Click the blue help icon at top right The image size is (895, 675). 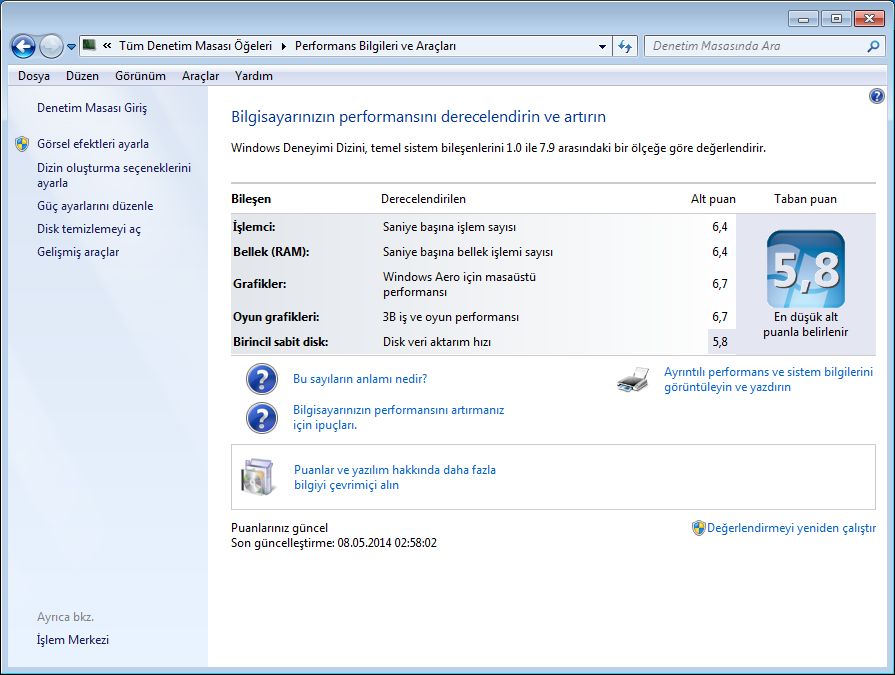pos(877,96)
